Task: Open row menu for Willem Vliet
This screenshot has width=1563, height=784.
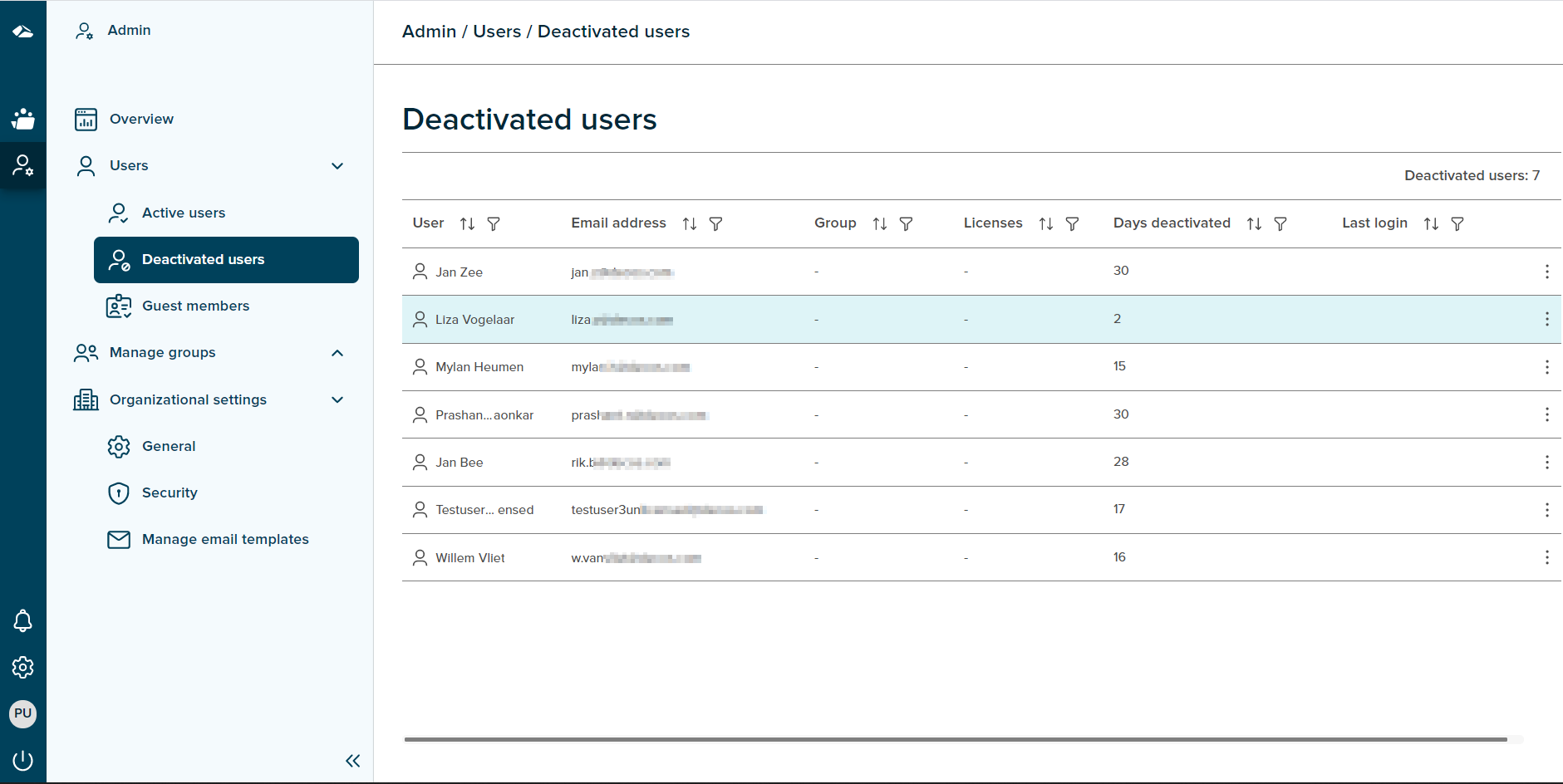Action: point(1546,557)
